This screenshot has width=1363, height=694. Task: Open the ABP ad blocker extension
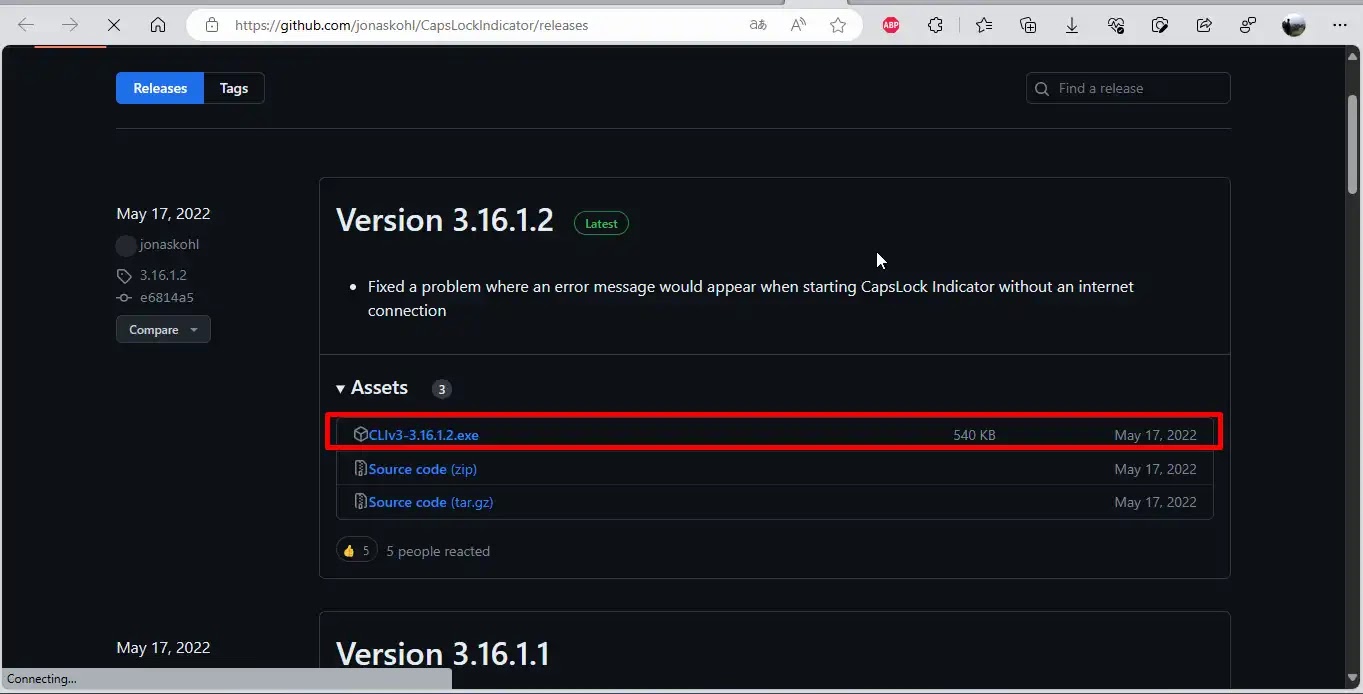click(x=891, y=25)
